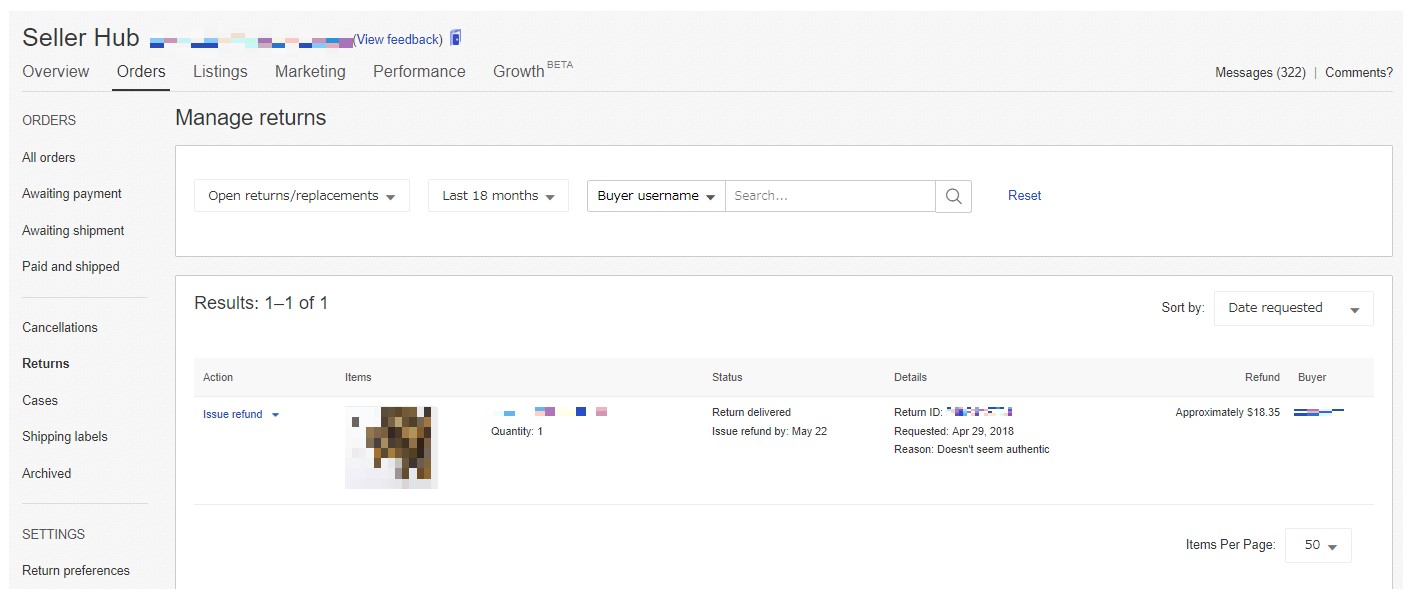Open Shipping labels in sidebar
This screenshot has width=1413, height=603.
tap(65, 437)
